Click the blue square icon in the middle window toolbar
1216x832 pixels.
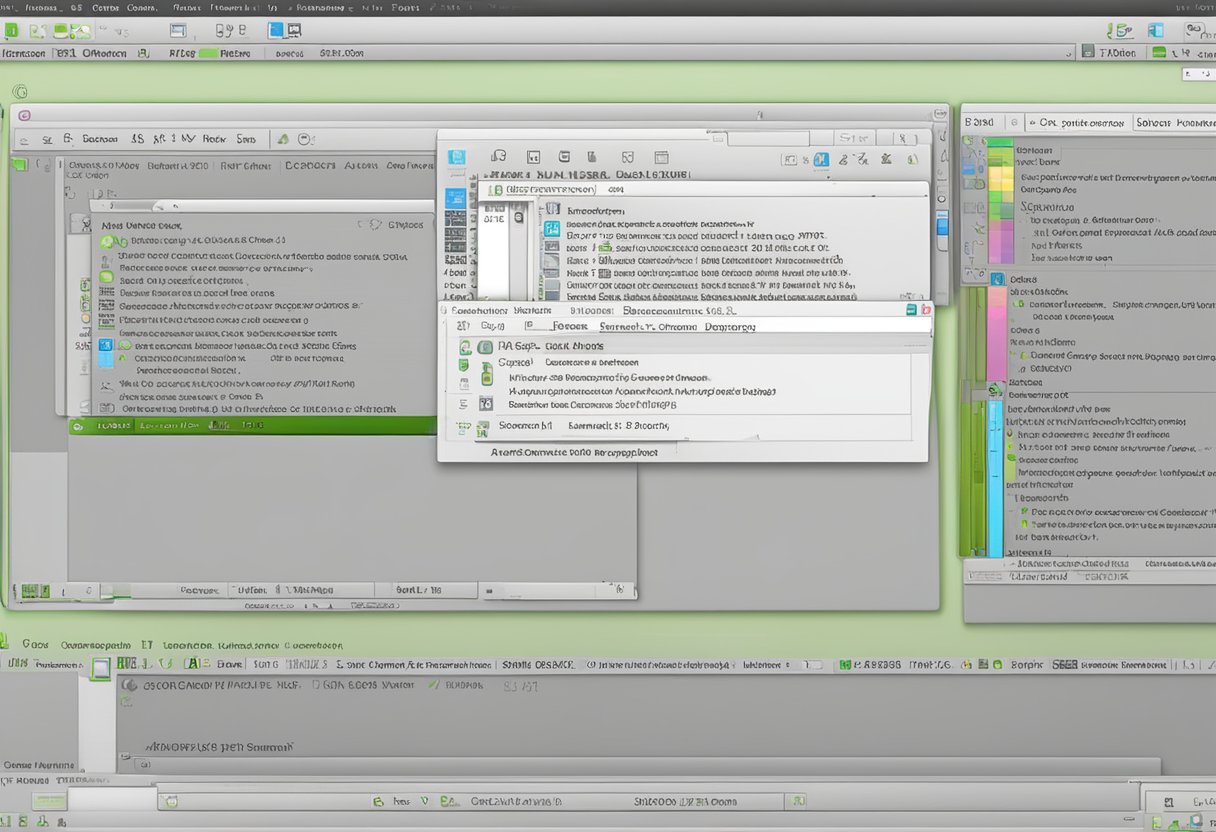[457, 158]
